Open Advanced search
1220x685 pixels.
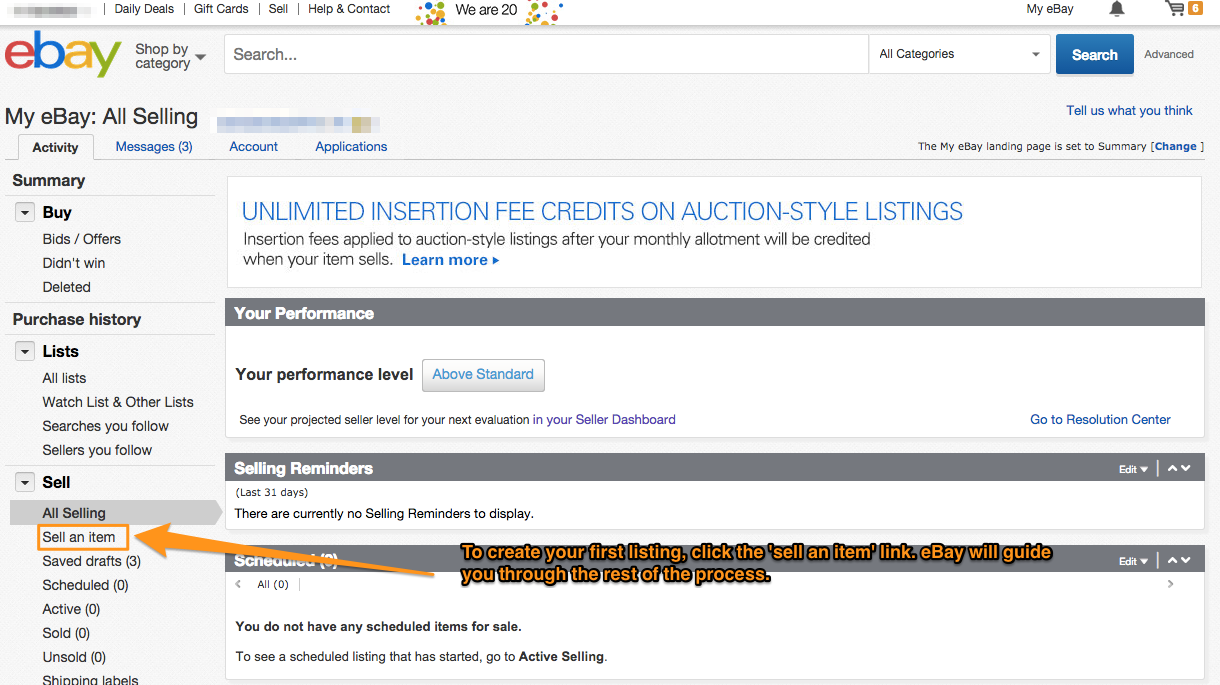click(1169, 54)
